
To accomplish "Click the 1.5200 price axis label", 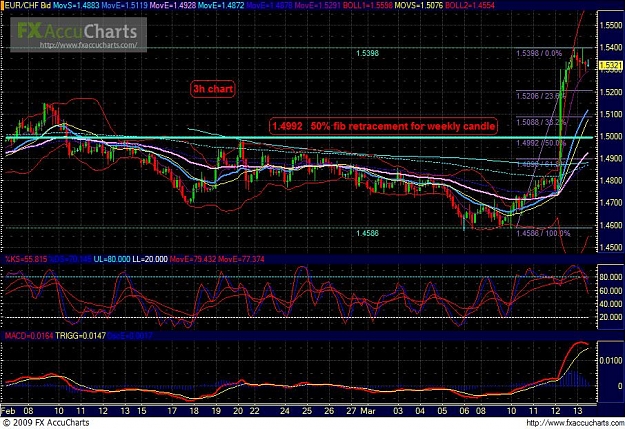I will pos(611,92).
